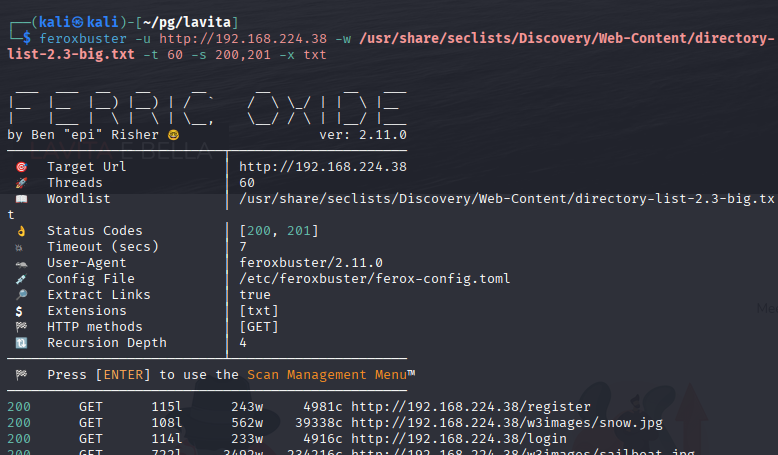Click the flag emoji beside Press [ENTER]
Image resolution: width=778 pixels, height=455 pixels.
(21, 375)
